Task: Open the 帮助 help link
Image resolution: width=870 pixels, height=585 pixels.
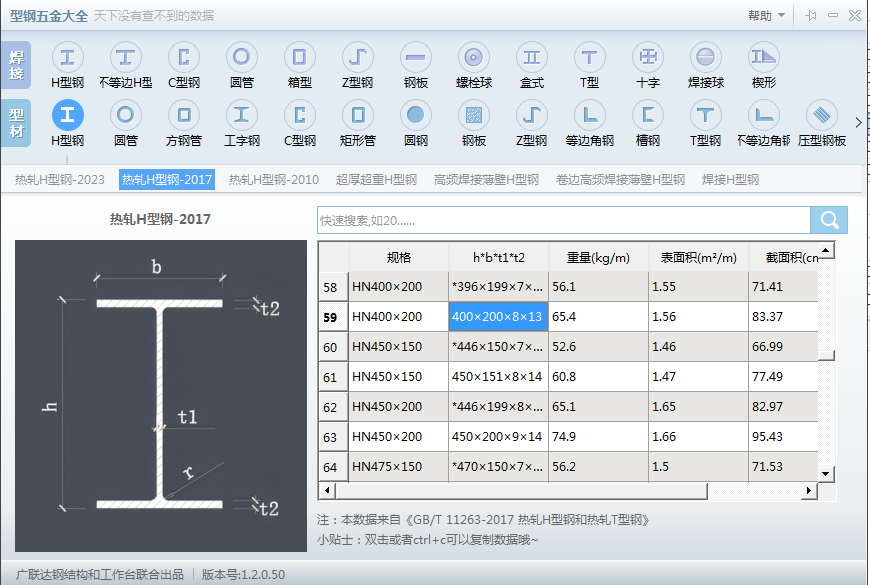Action: click(757, 14)
